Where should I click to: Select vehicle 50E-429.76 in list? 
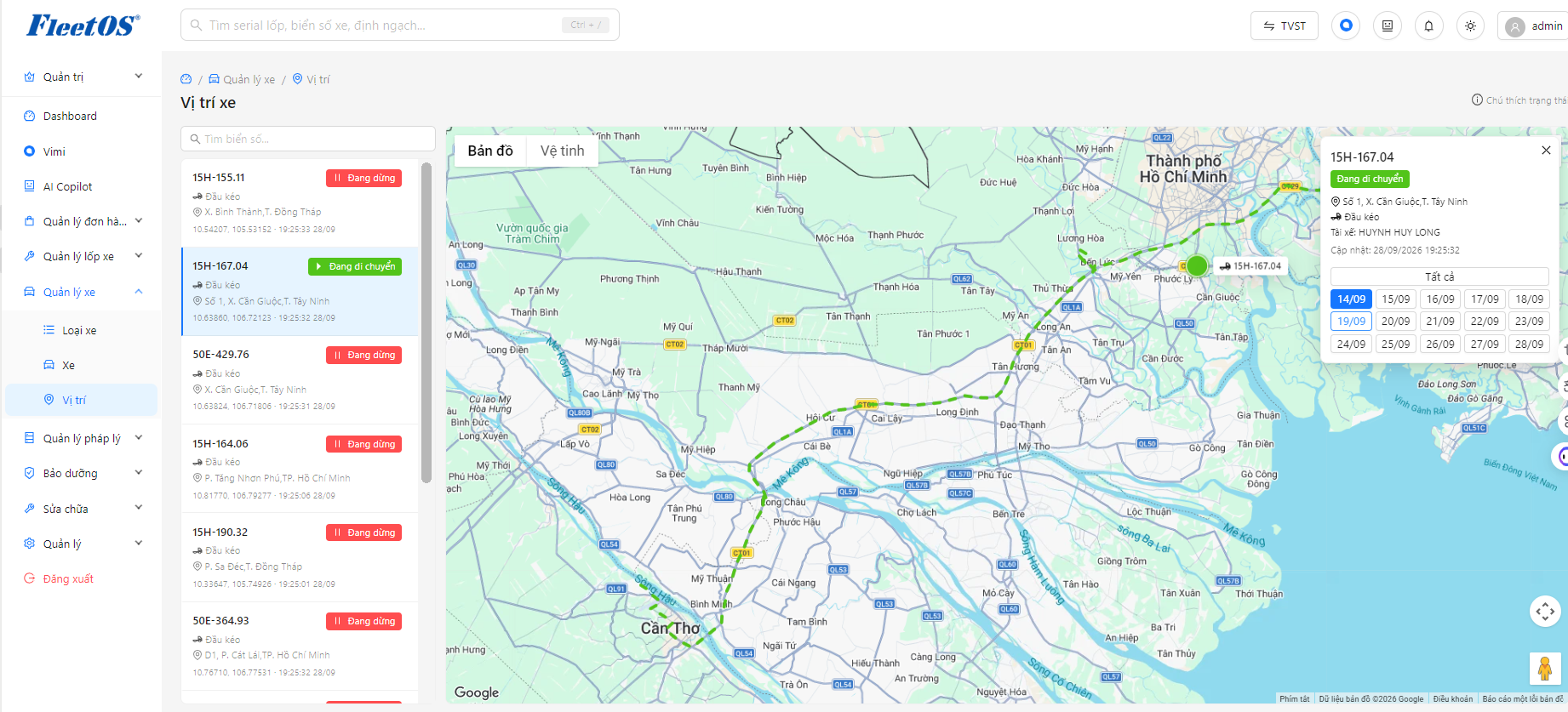click(300, 379)
